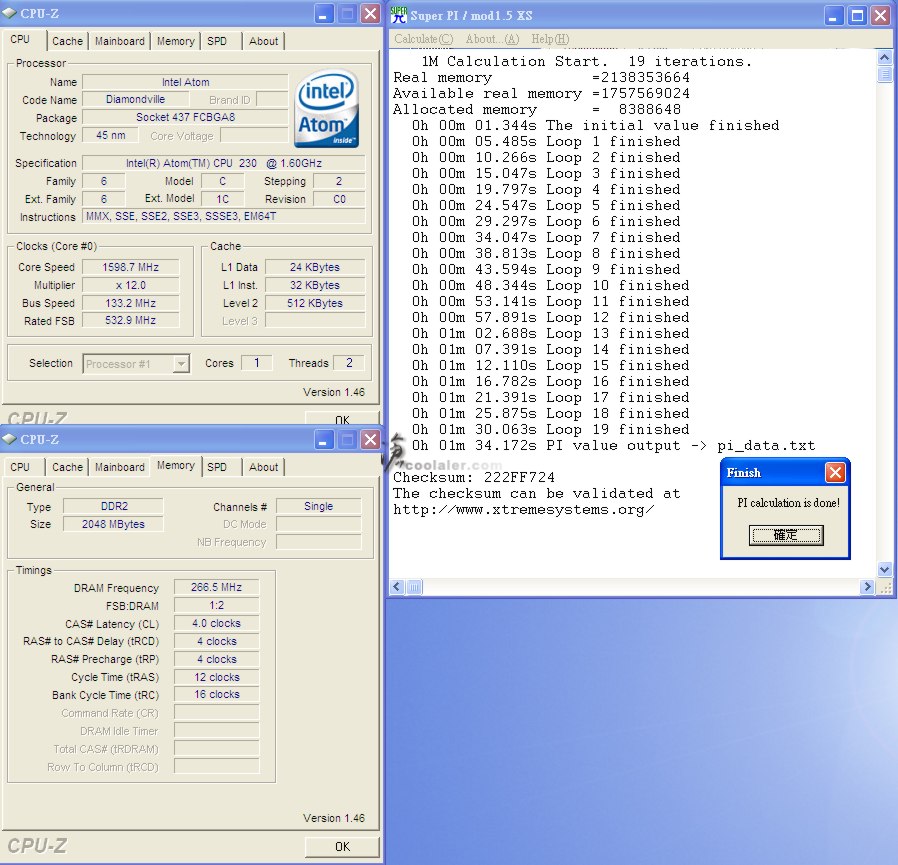Click the Code Name field Diamondville
The height and width of the screenshot is (865, 898).
[135, 99]
